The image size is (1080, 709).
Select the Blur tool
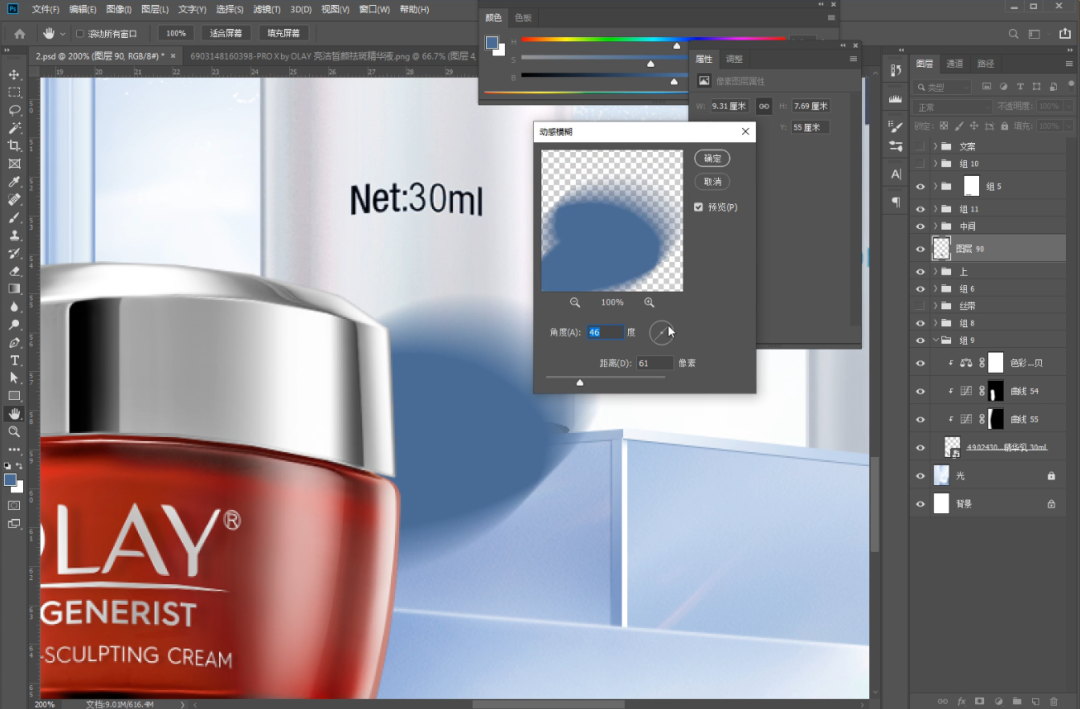pos(14,307)
